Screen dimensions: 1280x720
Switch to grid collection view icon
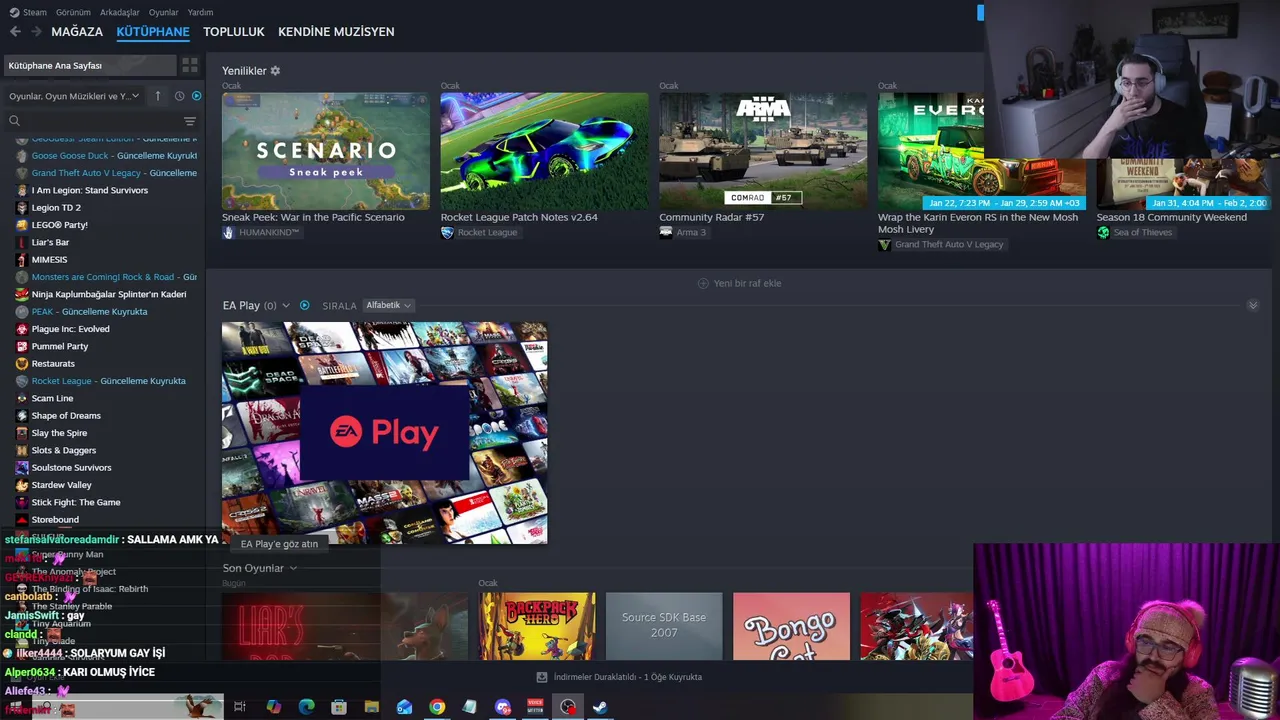coord(189,65)
